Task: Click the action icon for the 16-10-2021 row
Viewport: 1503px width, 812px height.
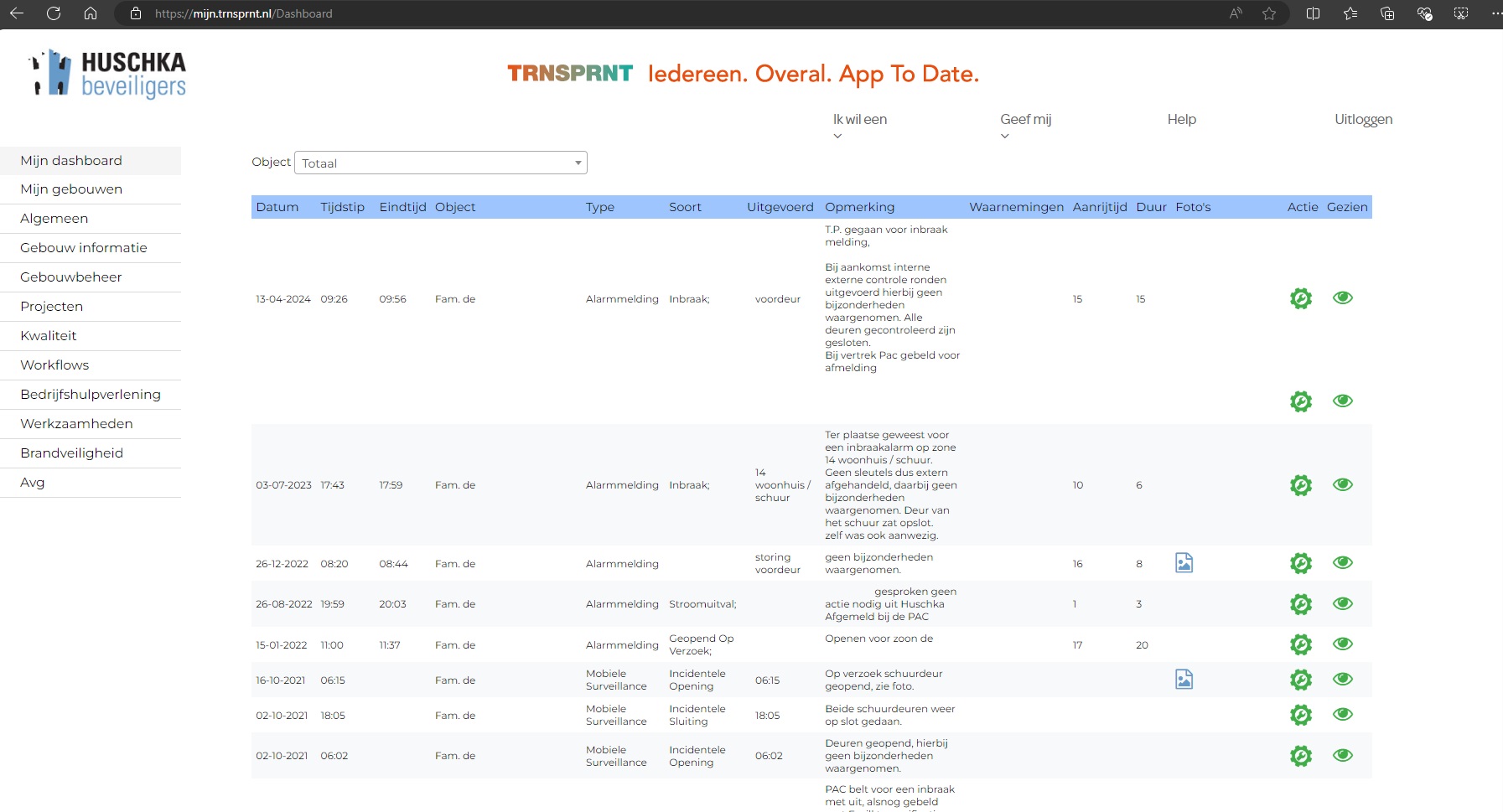Action: click(x=1300, y=680)
